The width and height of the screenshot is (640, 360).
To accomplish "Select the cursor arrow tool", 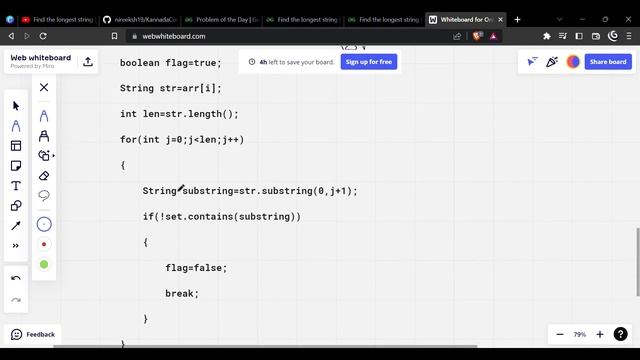I will [16, 106].
